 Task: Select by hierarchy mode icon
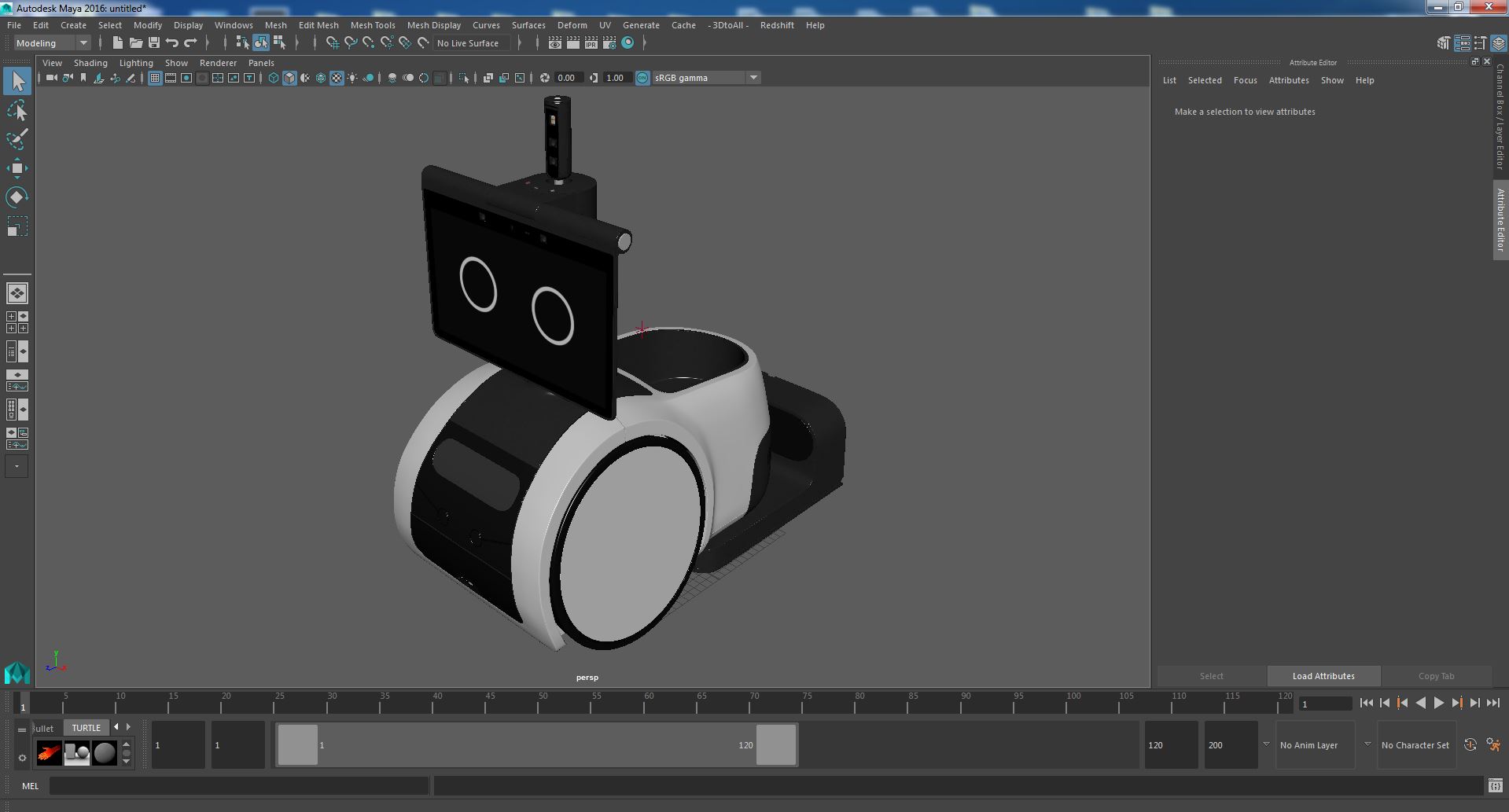(242, 43)
